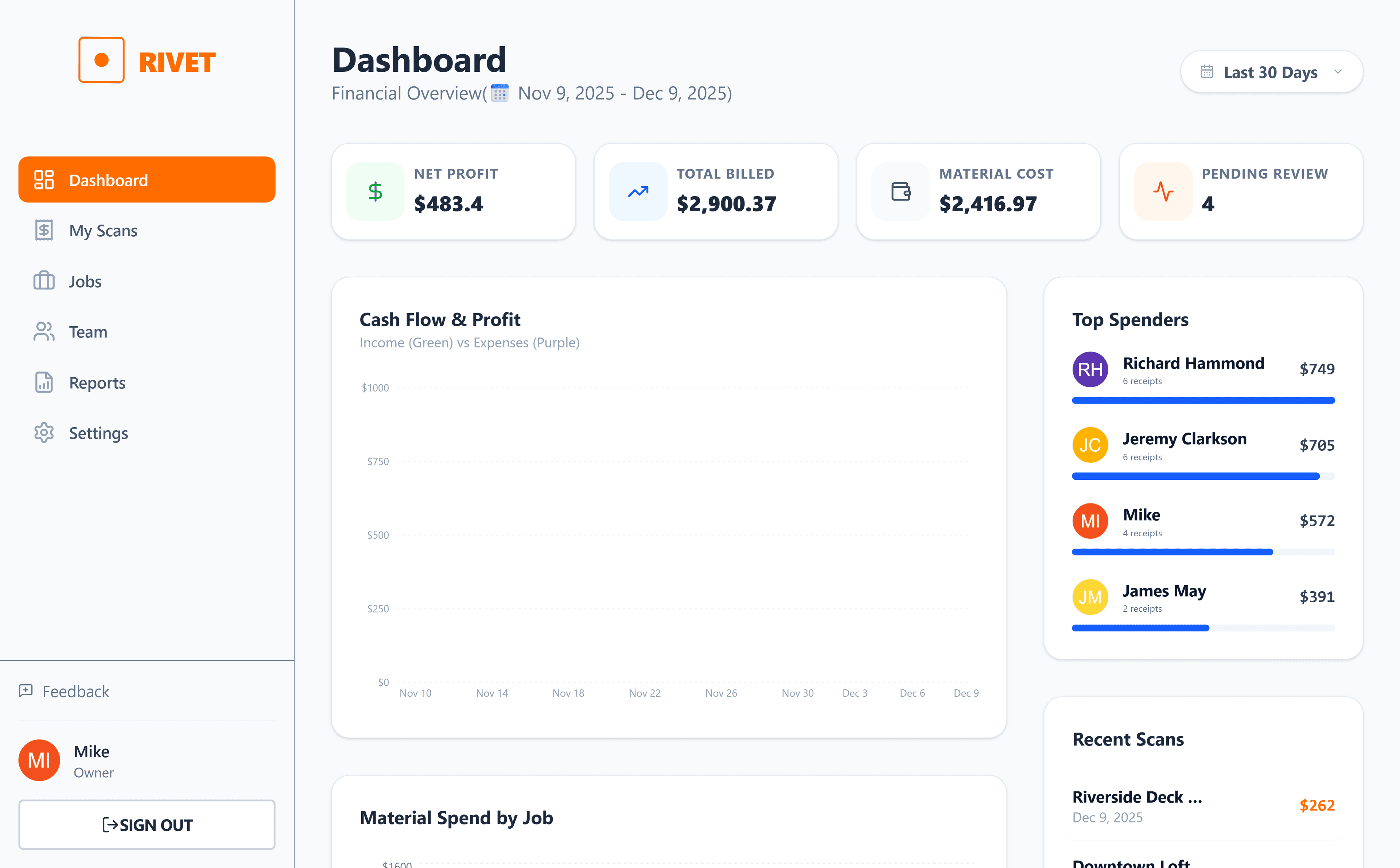Select Mike's profile avatar in sidebar
Screen dimensions: 1400x868
coord(38,760)
